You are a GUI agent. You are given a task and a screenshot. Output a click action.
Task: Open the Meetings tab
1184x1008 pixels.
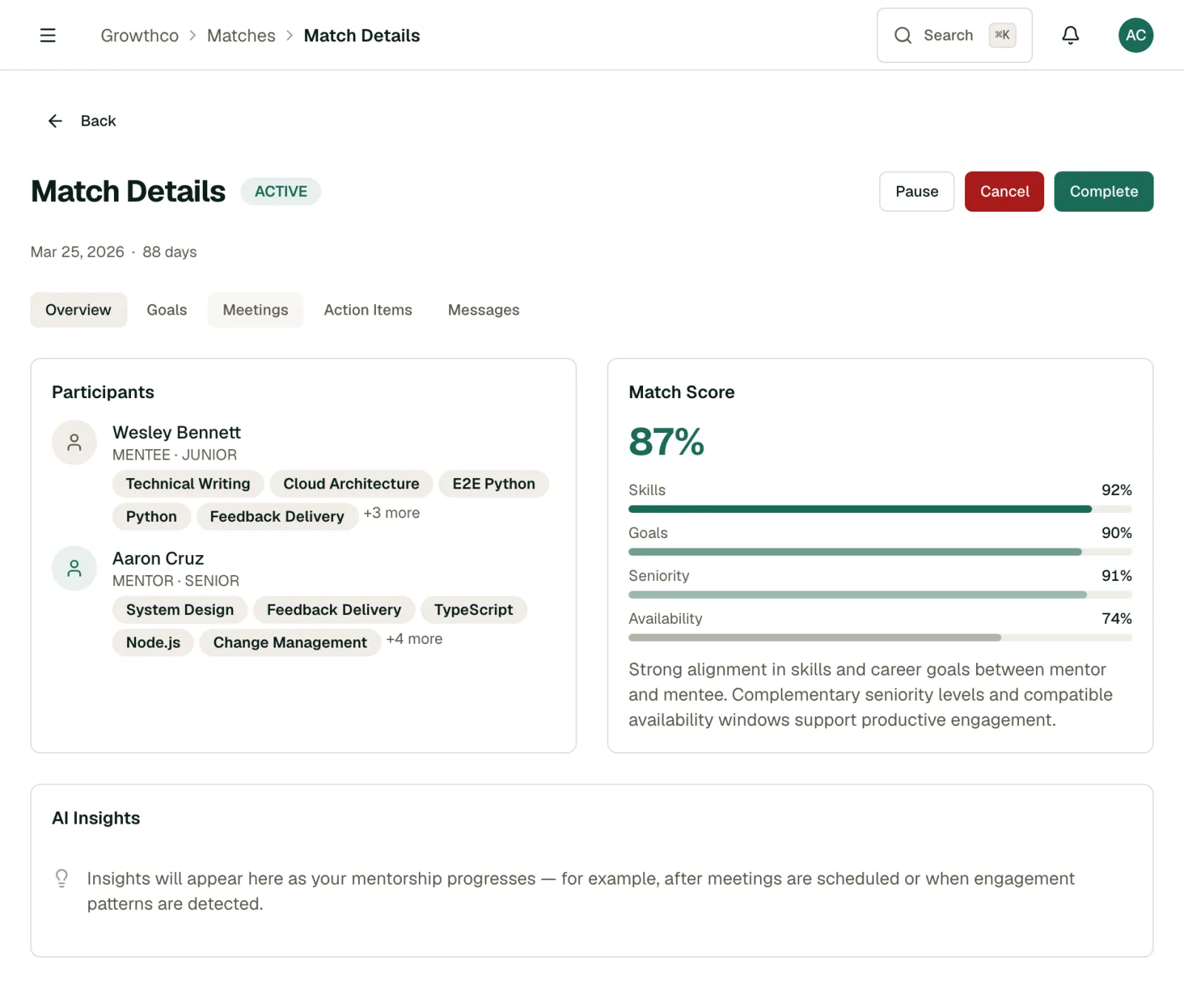coord(255,310)
